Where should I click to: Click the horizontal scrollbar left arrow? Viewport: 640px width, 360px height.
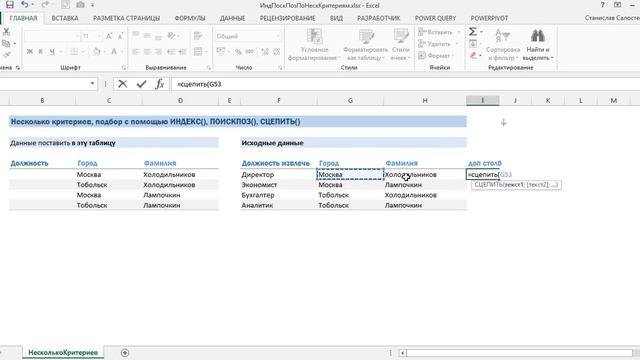pyautogui.click(x=402, y=353)
